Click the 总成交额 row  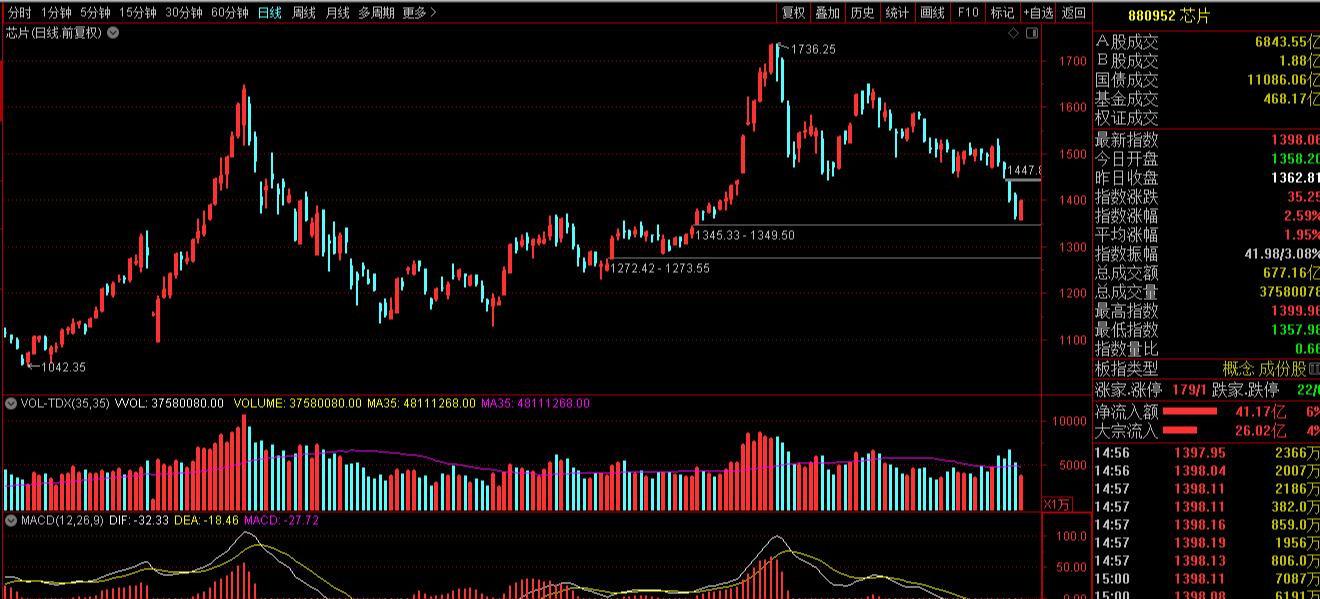pos(1207,272)
